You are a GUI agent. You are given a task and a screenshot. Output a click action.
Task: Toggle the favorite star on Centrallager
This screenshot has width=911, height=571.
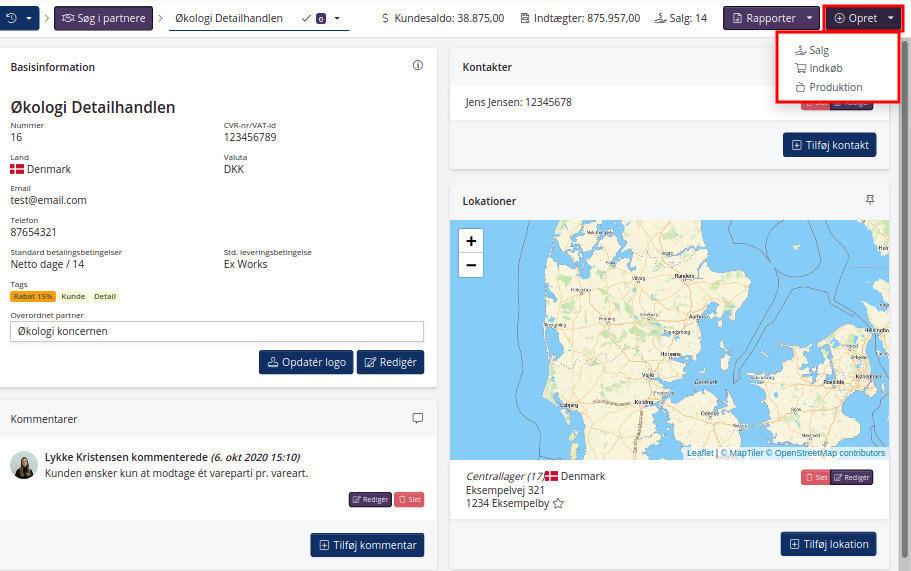[558, 504]
